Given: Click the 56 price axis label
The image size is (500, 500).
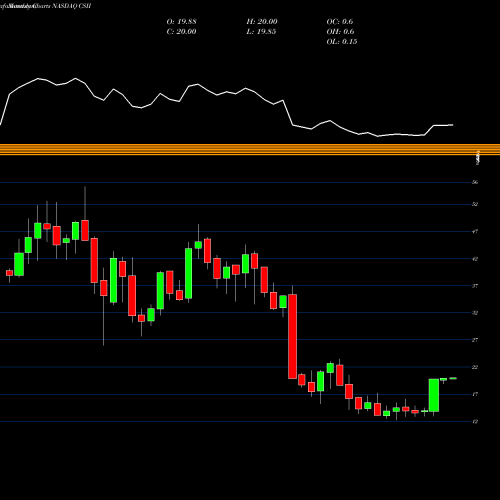Looking at the screenshot, I should (x=475, y=182).
